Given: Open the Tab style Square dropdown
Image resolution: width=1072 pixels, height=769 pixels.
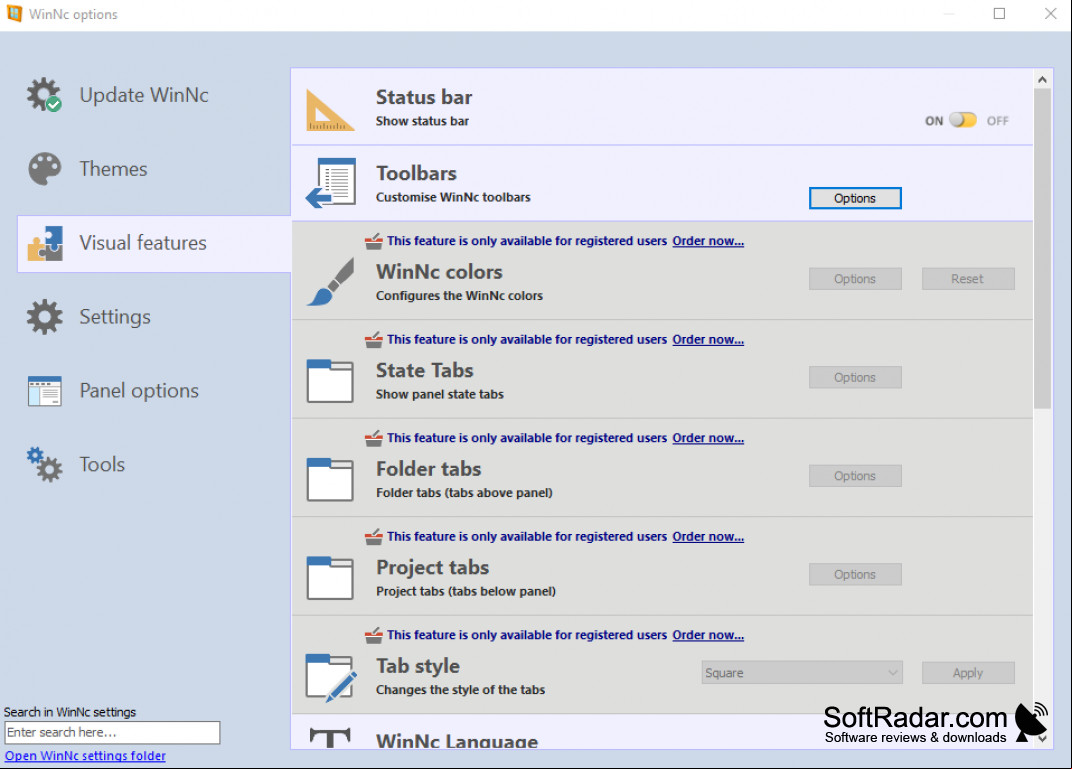Looking at the screenshot, I should coord(802,673).
